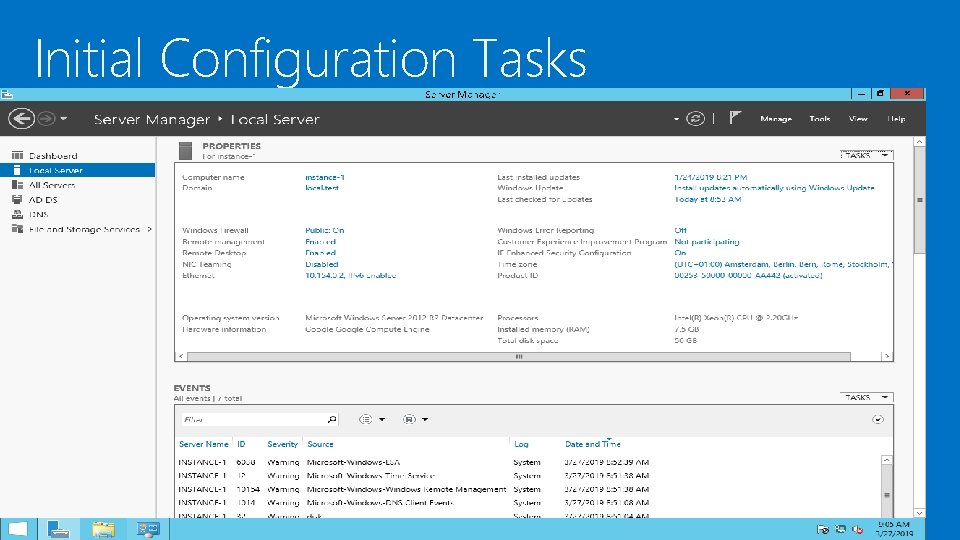Click the Windows Update install automatically link
This screenshot has height=540, width=960.
click(x=774, y=188)
